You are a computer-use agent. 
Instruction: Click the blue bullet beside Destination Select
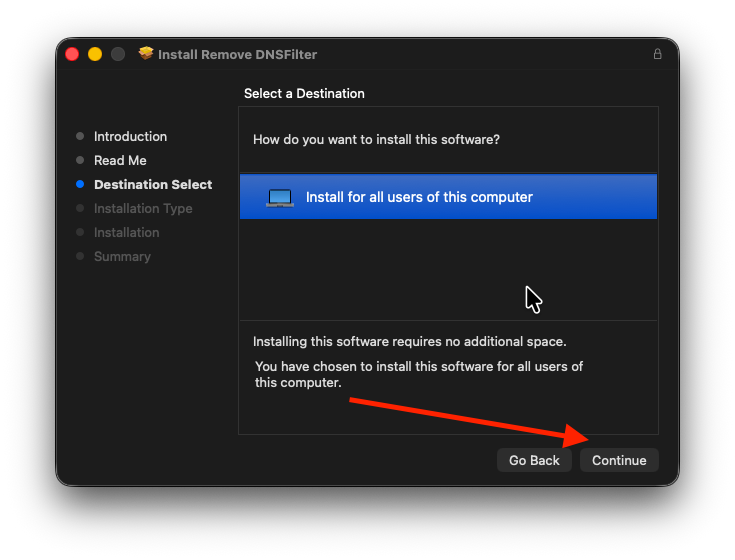[80, 184]
